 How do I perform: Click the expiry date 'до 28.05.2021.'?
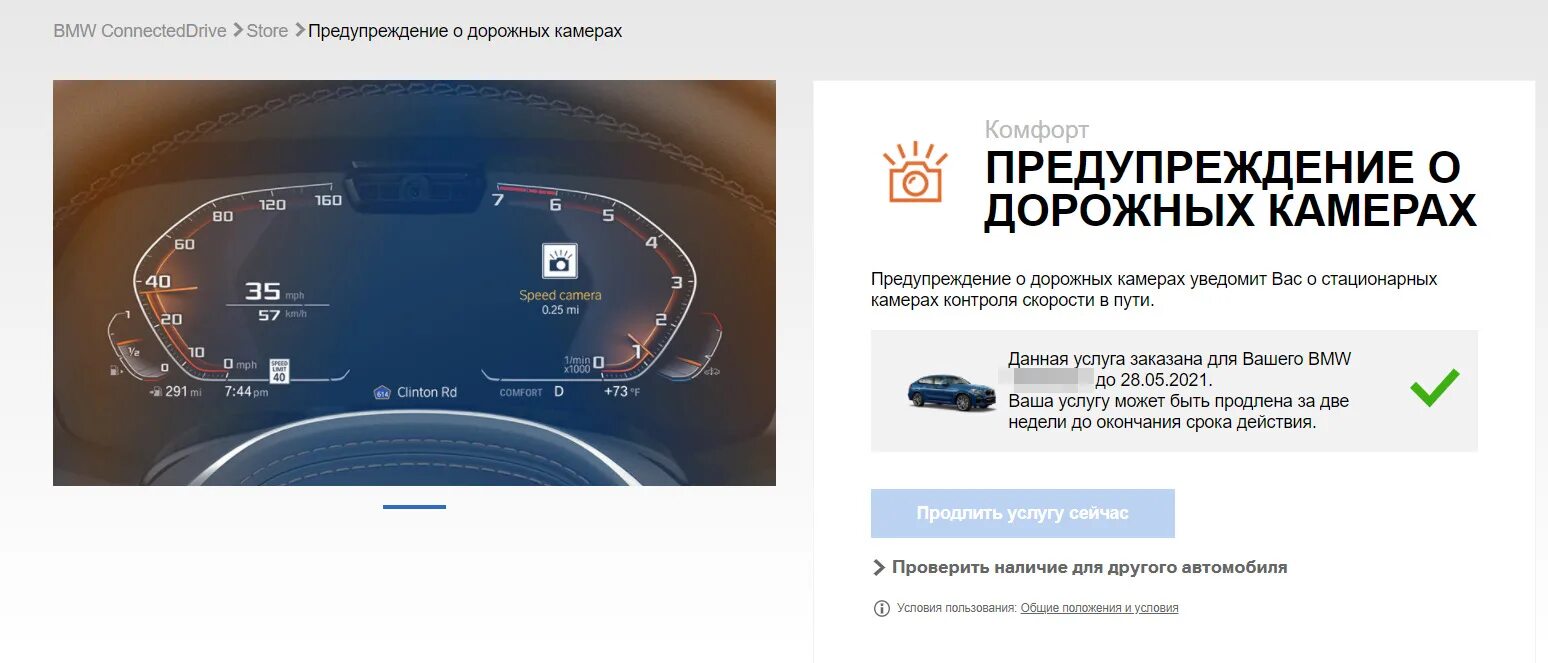pyautogui.click(x=1154, y=380)
